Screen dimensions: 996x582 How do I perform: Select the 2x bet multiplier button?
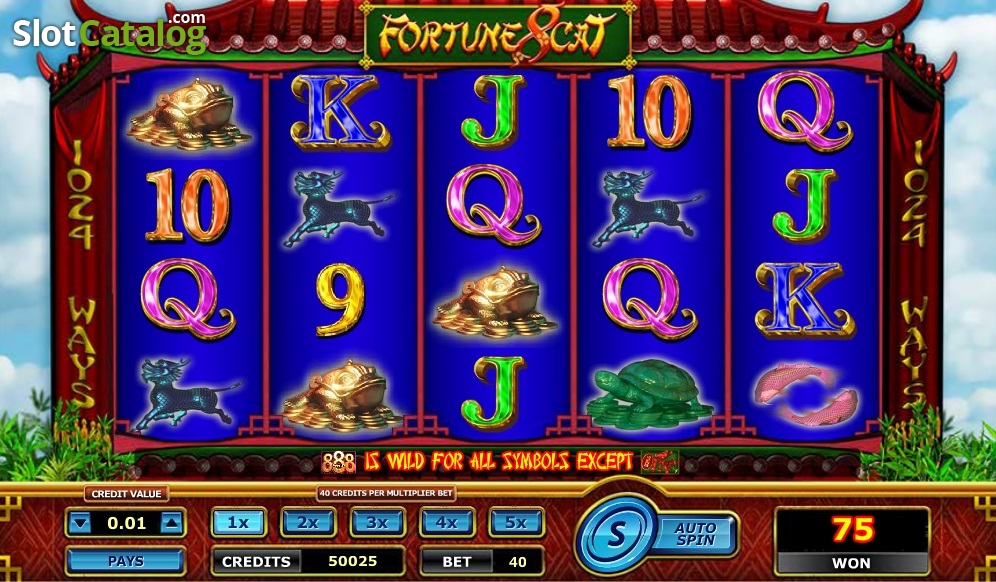point(308,522)
